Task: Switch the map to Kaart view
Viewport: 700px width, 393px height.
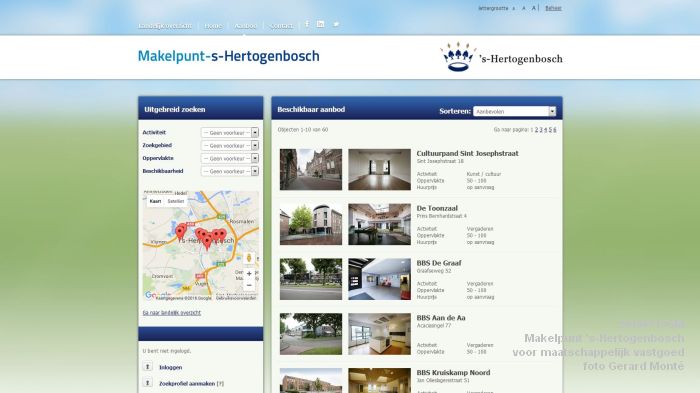Action: coord(155,201)
